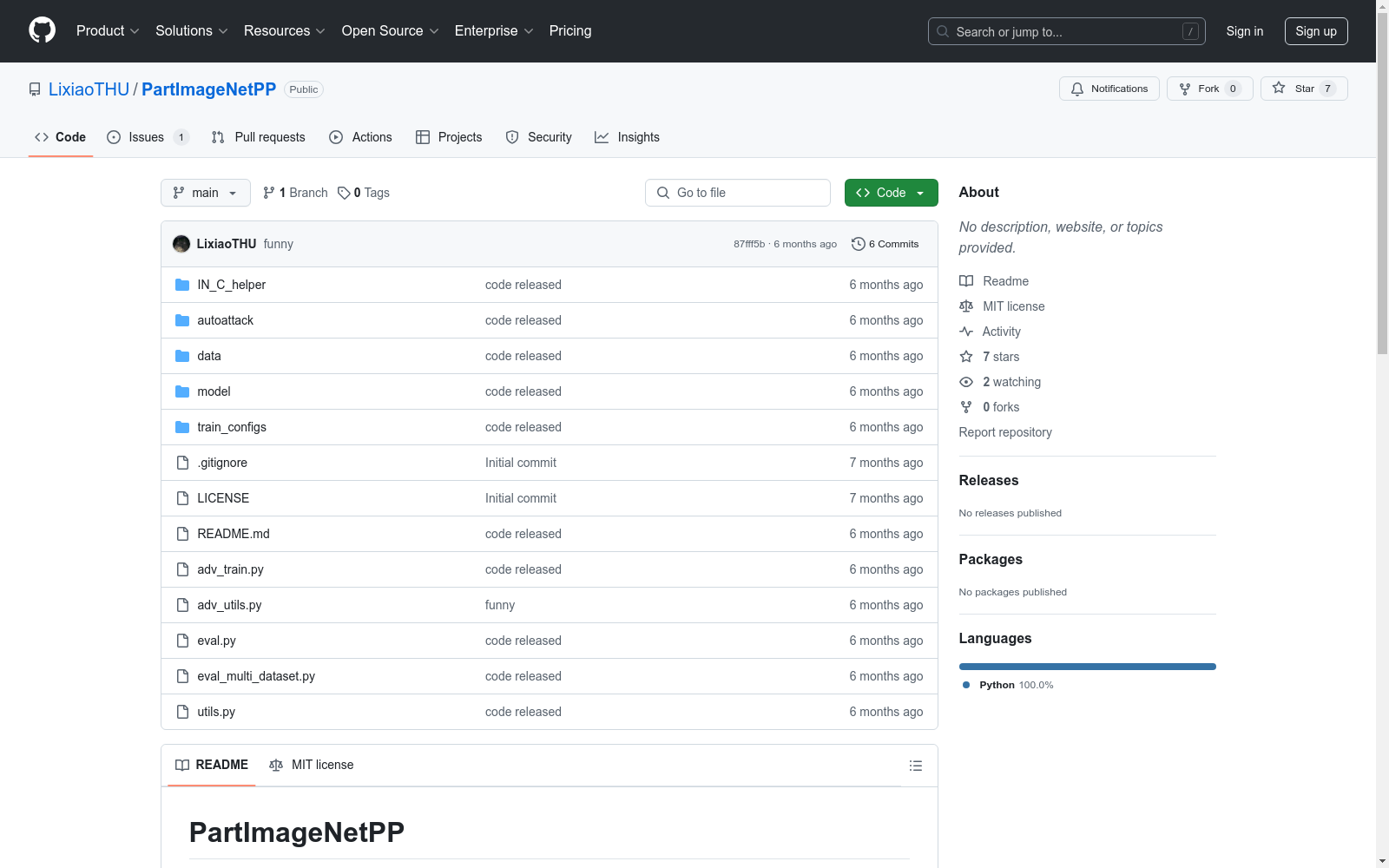Open the adv_utils.py file

[229, 605]
